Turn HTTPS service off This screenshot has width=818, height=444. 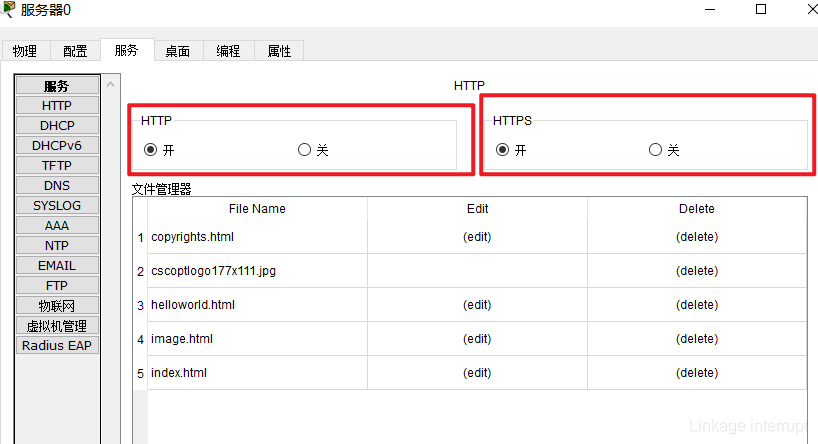(x=655, y=150)
